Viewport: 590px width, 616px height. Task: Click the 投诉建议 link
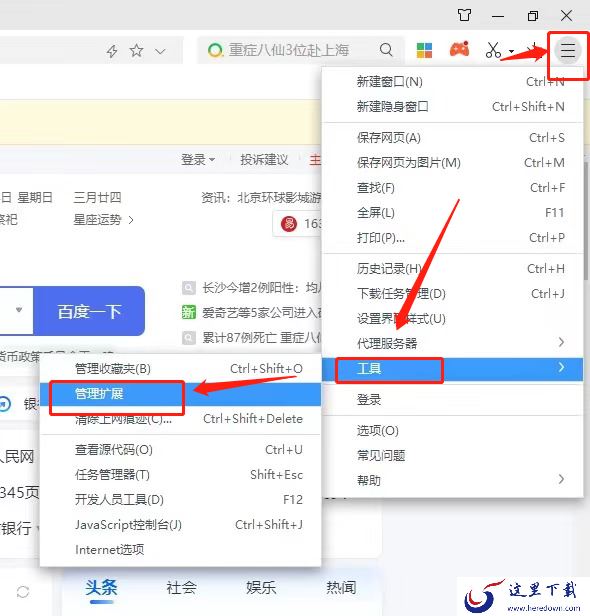pyautogui.click(x=264, y=160)
